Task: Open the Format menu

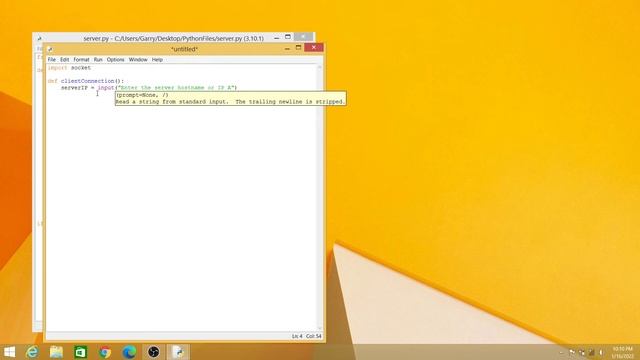Action: coord(81,60)
